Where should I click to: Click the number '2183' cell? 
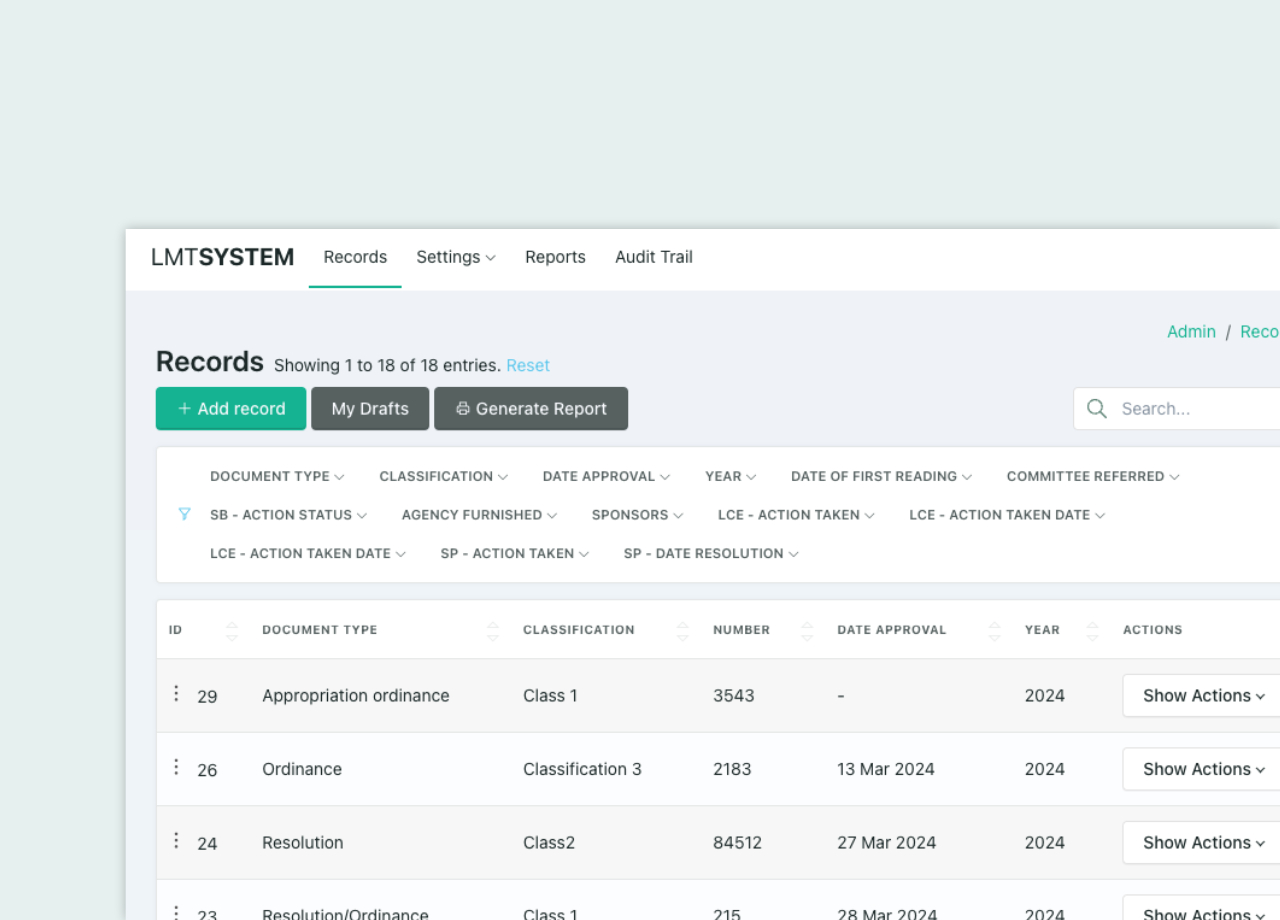pyautogui.click(x=733, y=769)
